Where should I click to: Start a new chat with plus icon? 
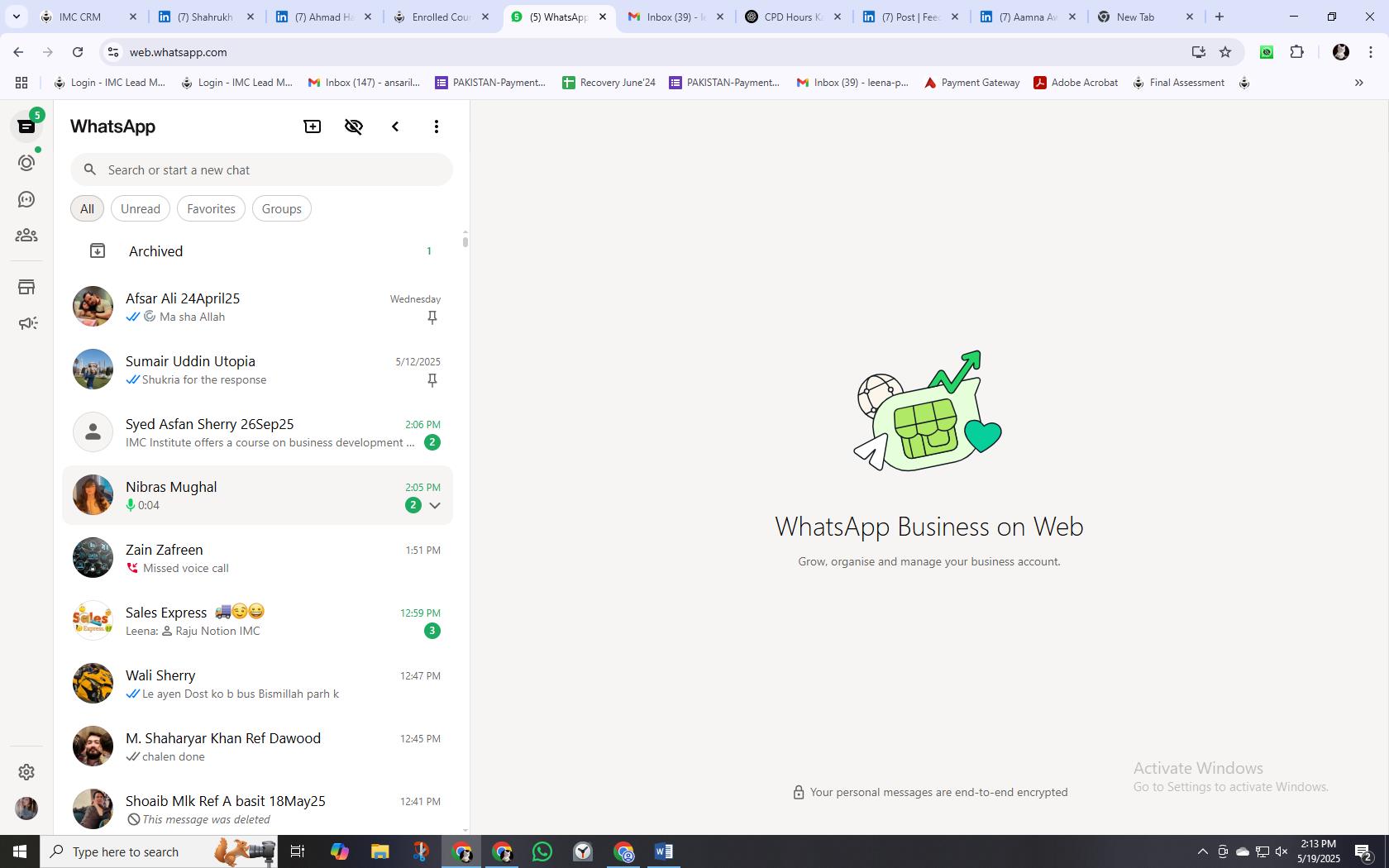(x=313, y=126)
